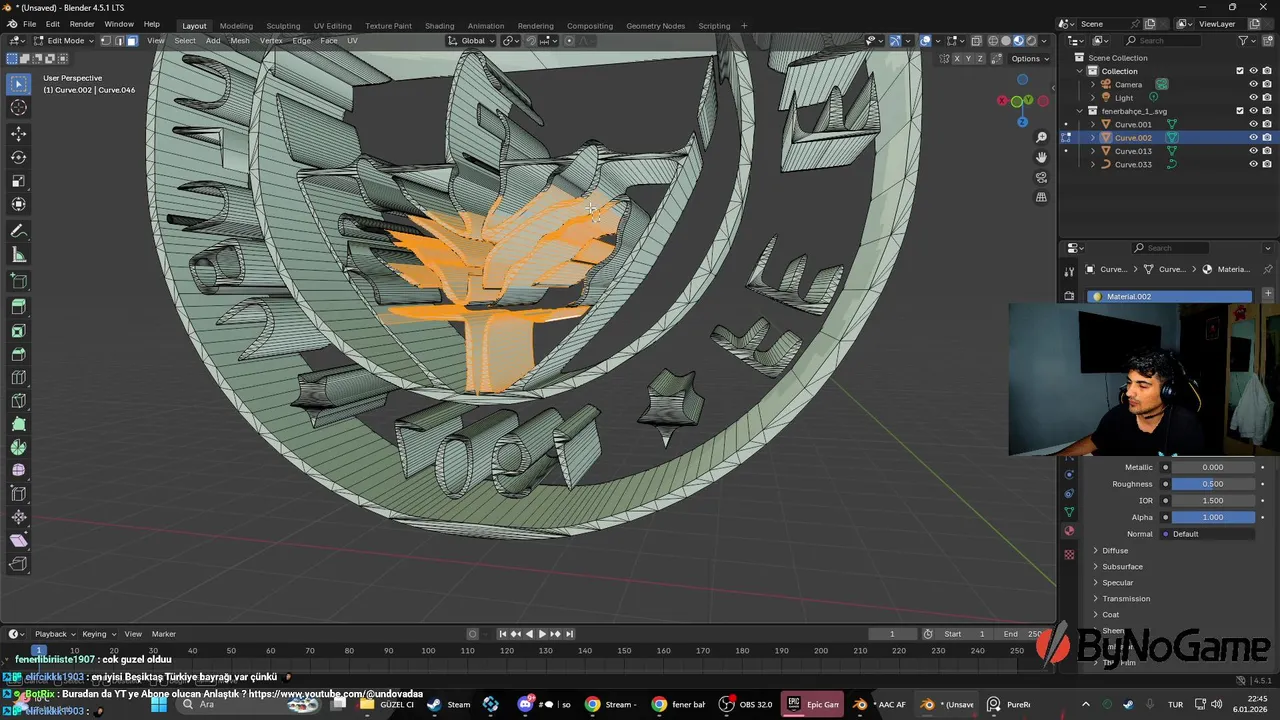Image resolution: width=1280 pixels, height=720 pixels.
Task: Select the Bevel tool
Action: coord(18,354)
